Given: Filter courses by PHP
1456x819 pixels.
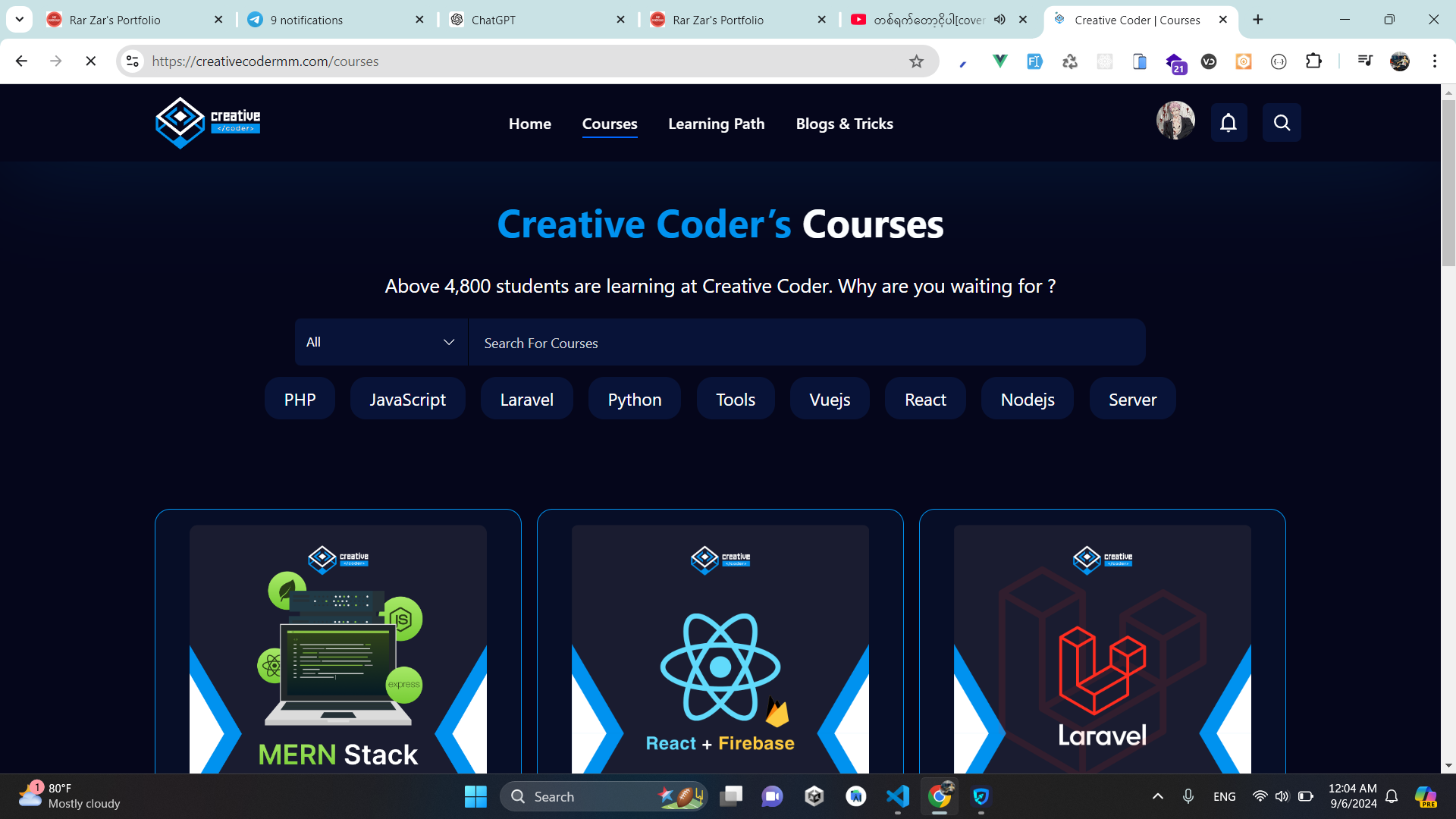Looking at the screenshot, I should coord(300,399).
